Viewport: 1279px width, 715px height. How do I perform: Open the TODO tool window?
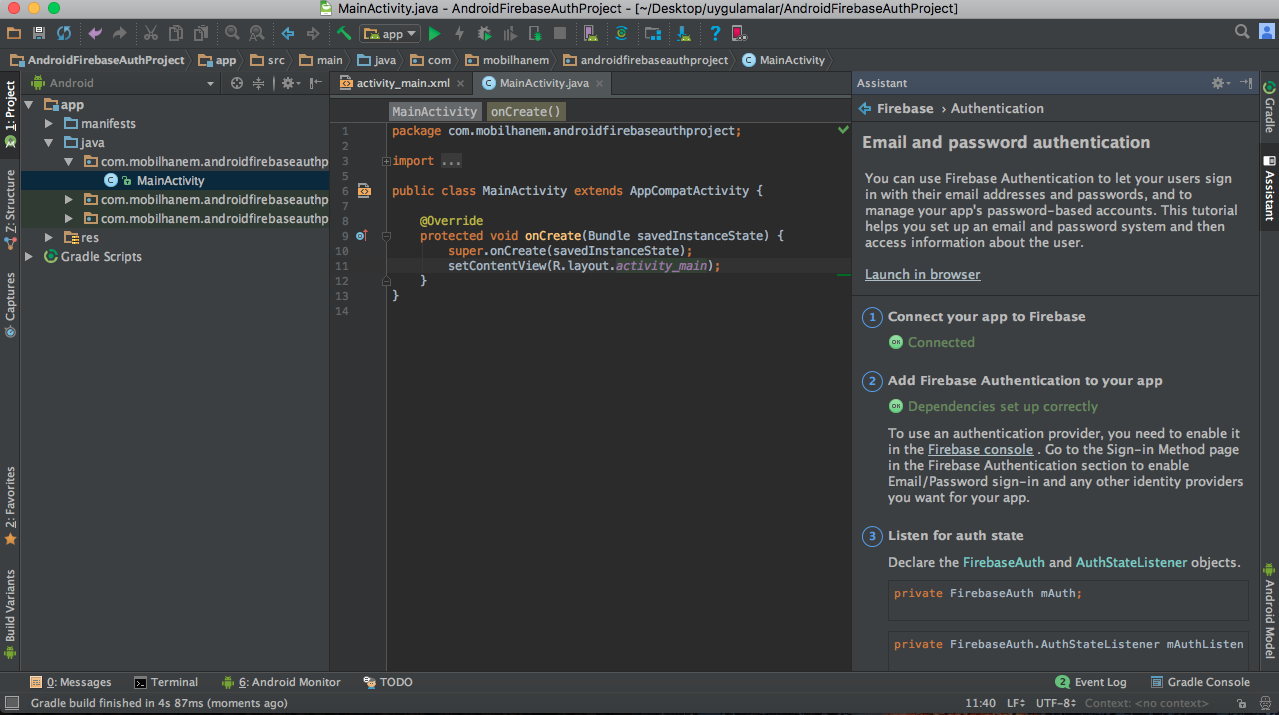386,682
